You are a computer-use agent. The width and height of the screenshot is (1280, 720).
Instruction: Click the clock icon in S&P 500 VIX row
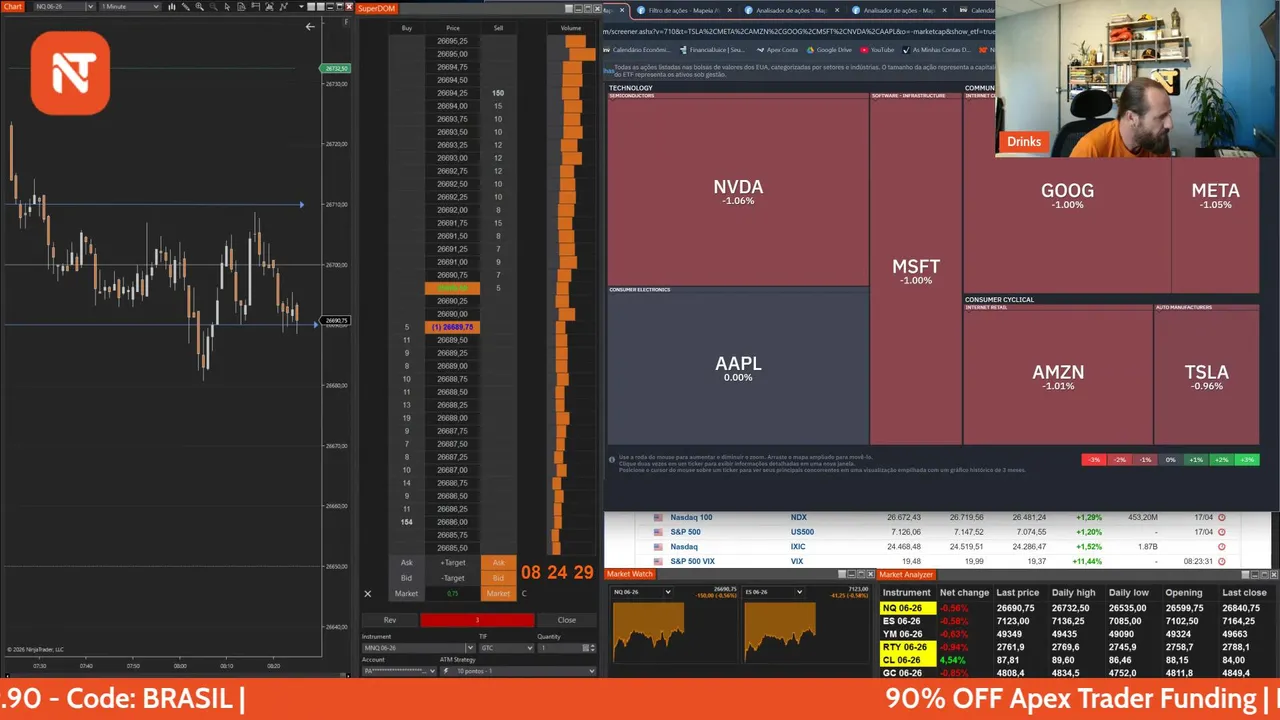(1221, 562)
